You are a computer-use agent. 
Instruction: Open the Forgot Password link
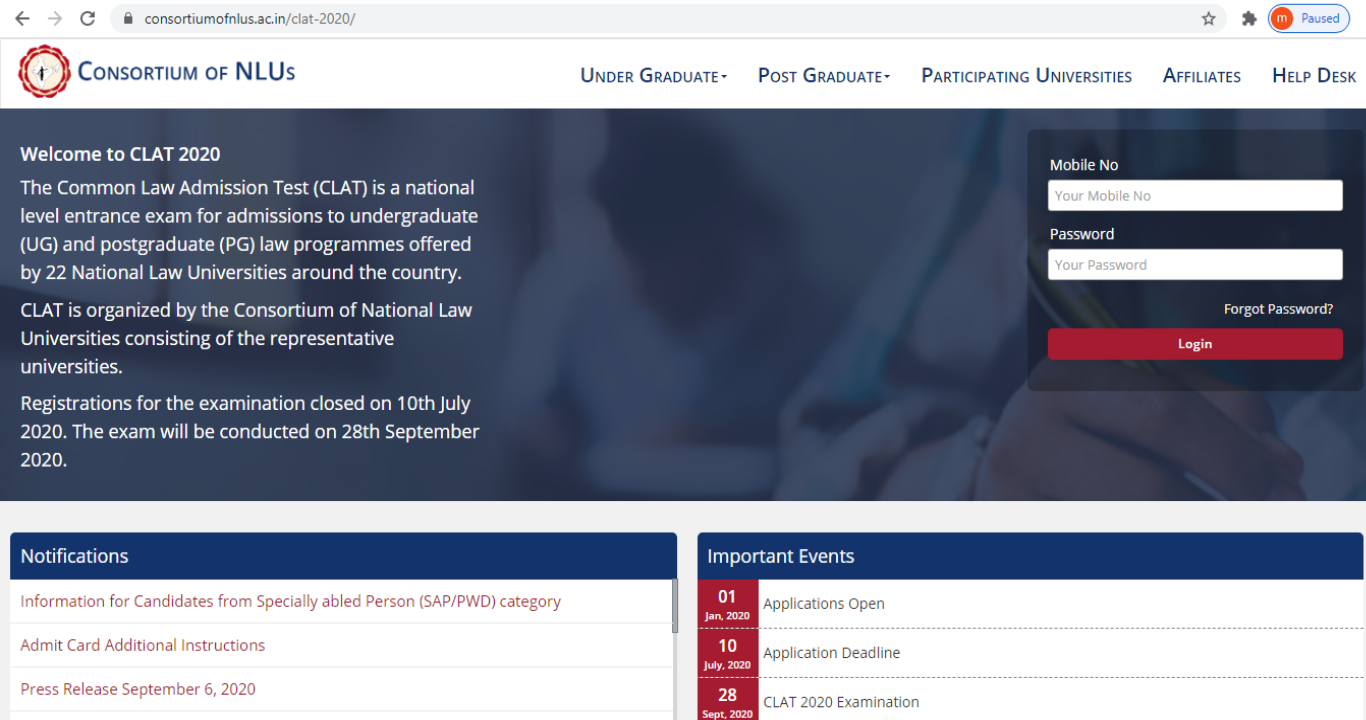[x=1278, y=309]
